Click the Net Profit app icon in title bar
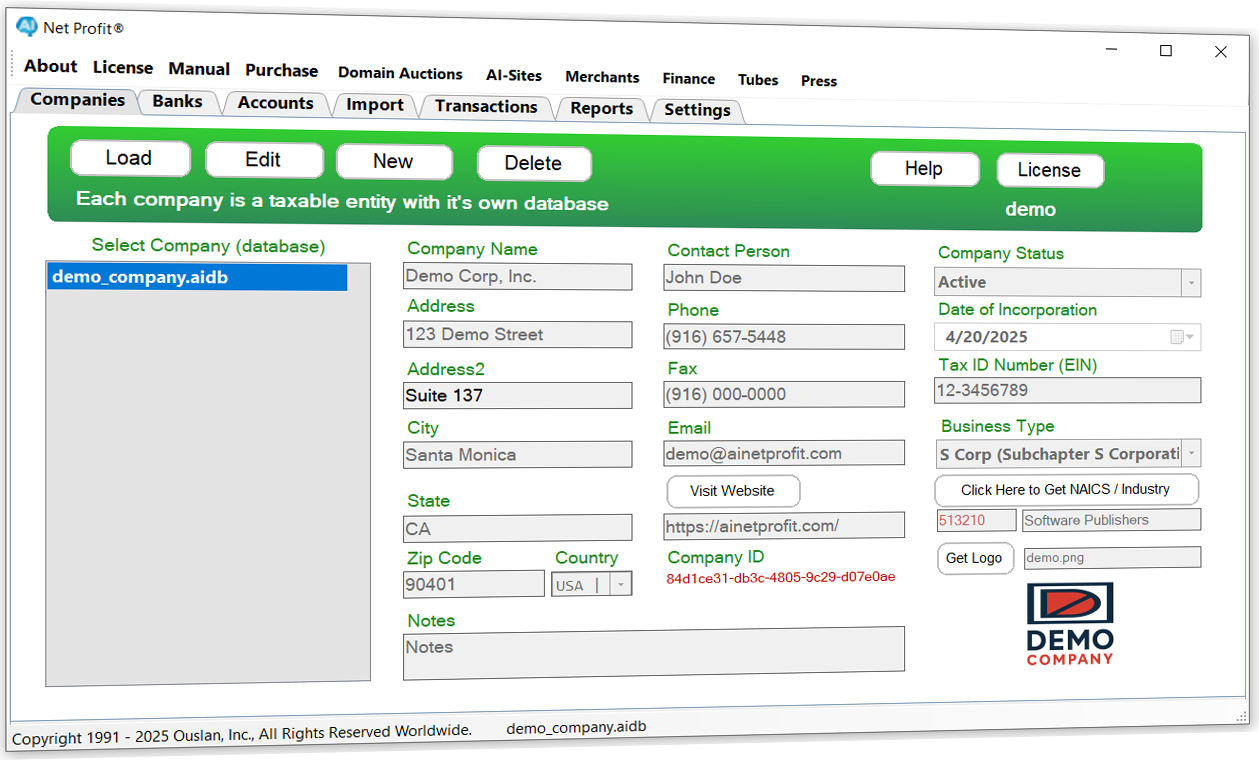 27,27
